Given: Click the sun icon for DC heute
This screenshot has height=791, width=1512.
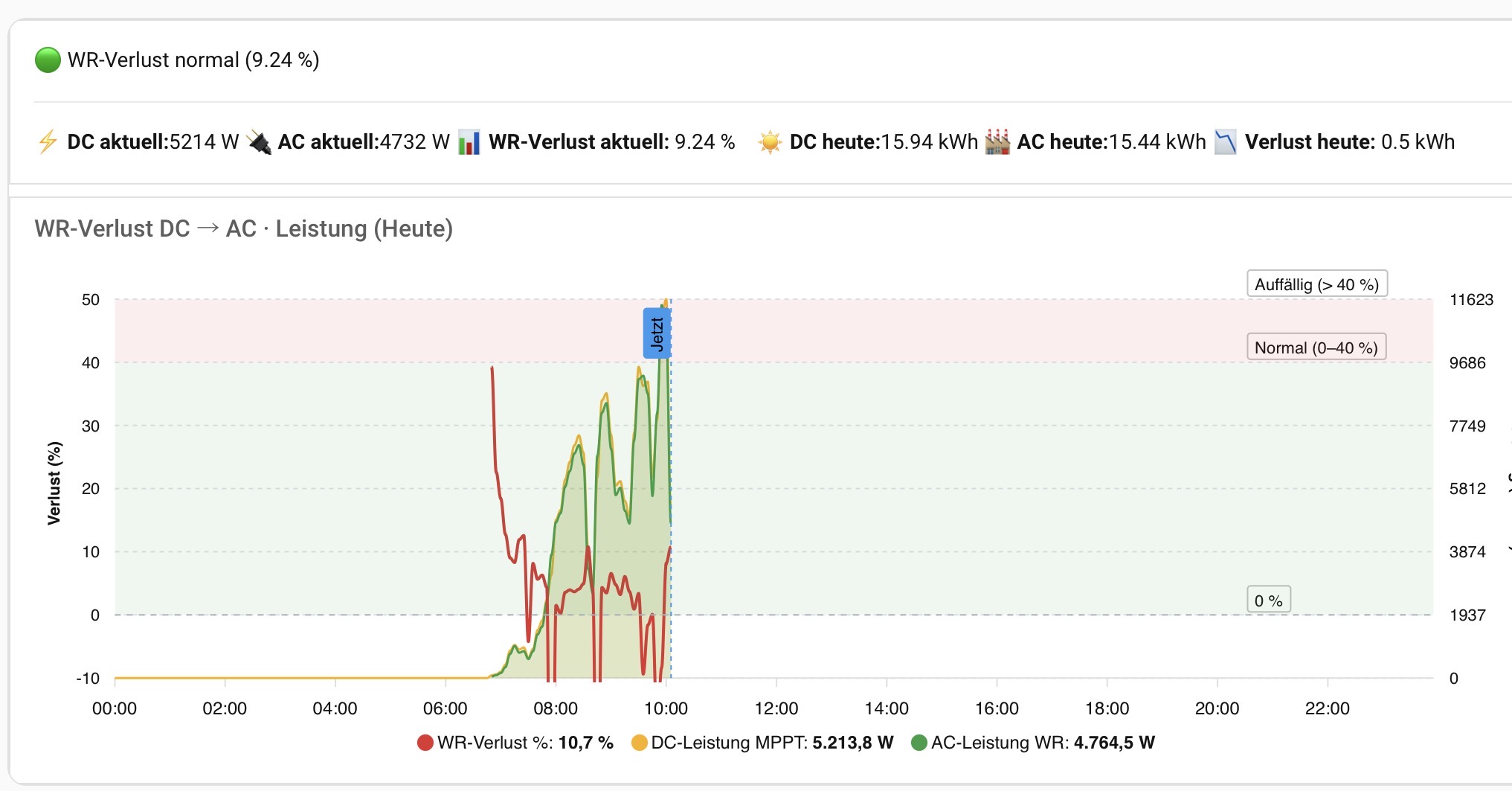Looking at the screenshot, I should [x=770, y=141].
